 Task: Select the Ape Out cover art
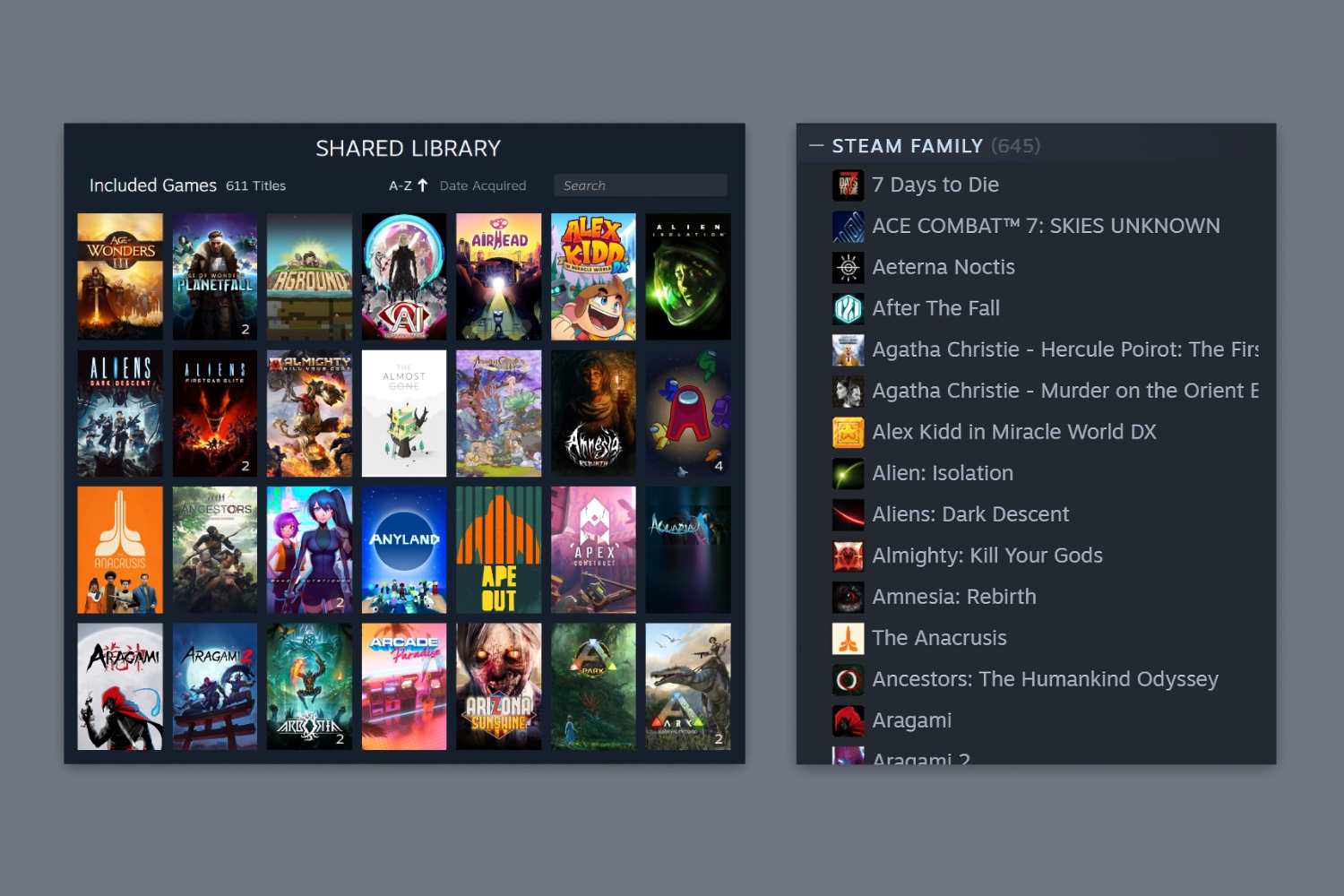(498, 549)
